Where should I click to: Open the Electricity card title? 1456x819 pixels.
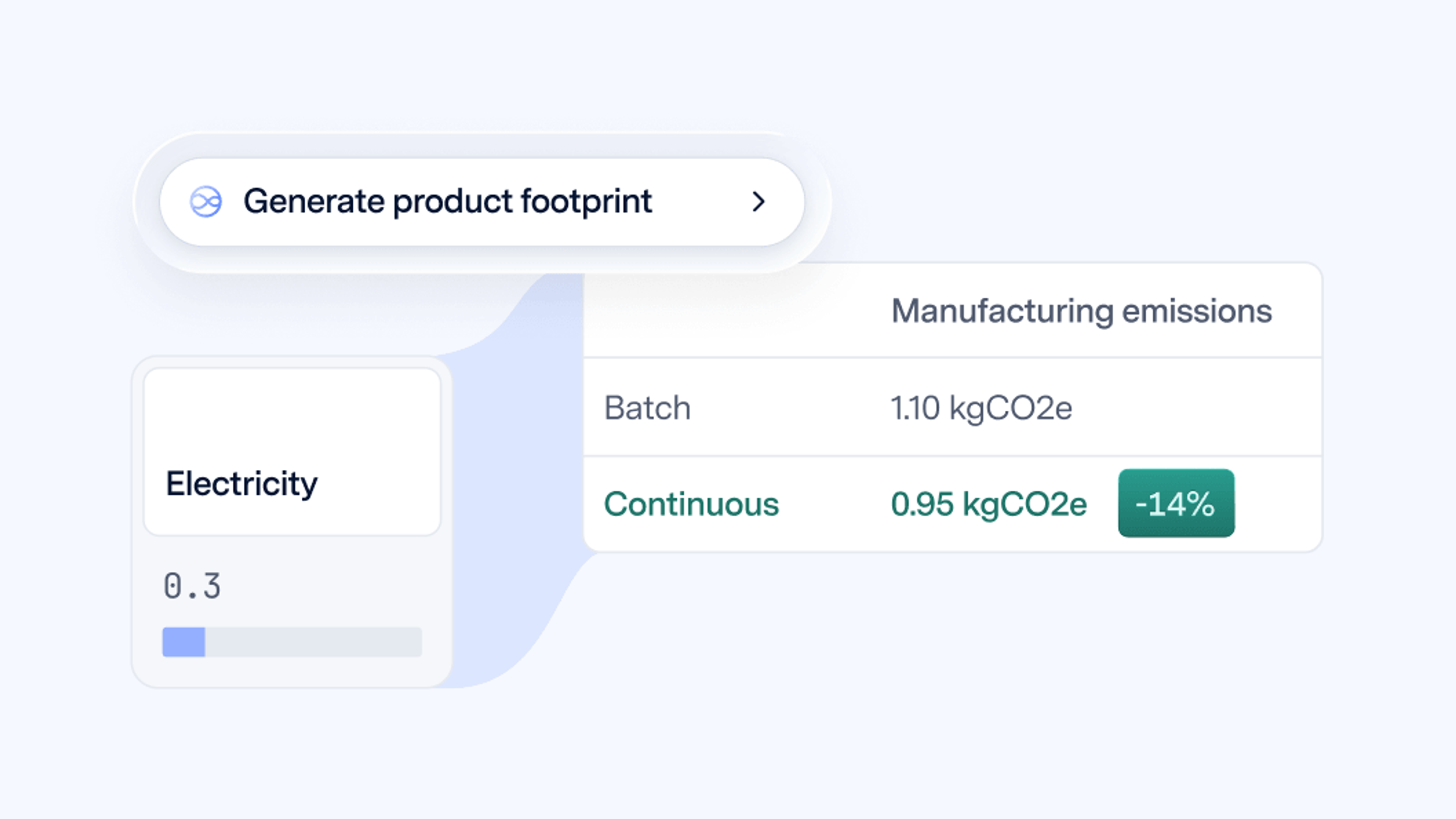pyautogui.click(x=242, y=484)
